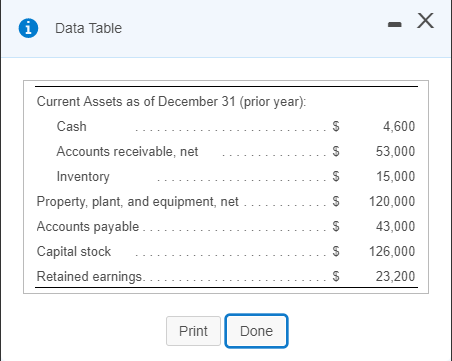Click the blue info icon
This screenshot has width=452, height=361.
(x=28, y=28)
